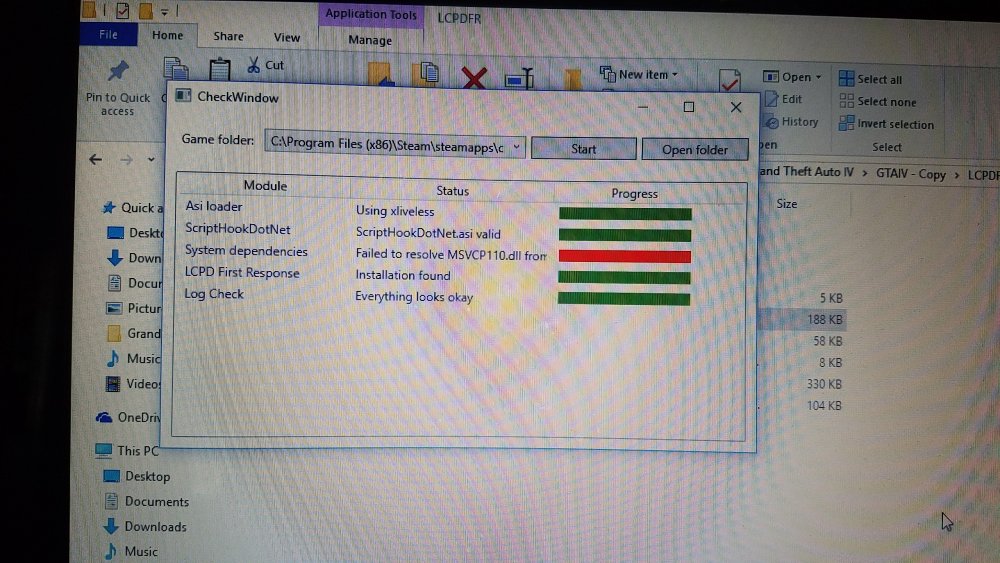This screenshot has width=1000, height=563.
Task: Click the Size column header
Action: [x=786, y=203]
